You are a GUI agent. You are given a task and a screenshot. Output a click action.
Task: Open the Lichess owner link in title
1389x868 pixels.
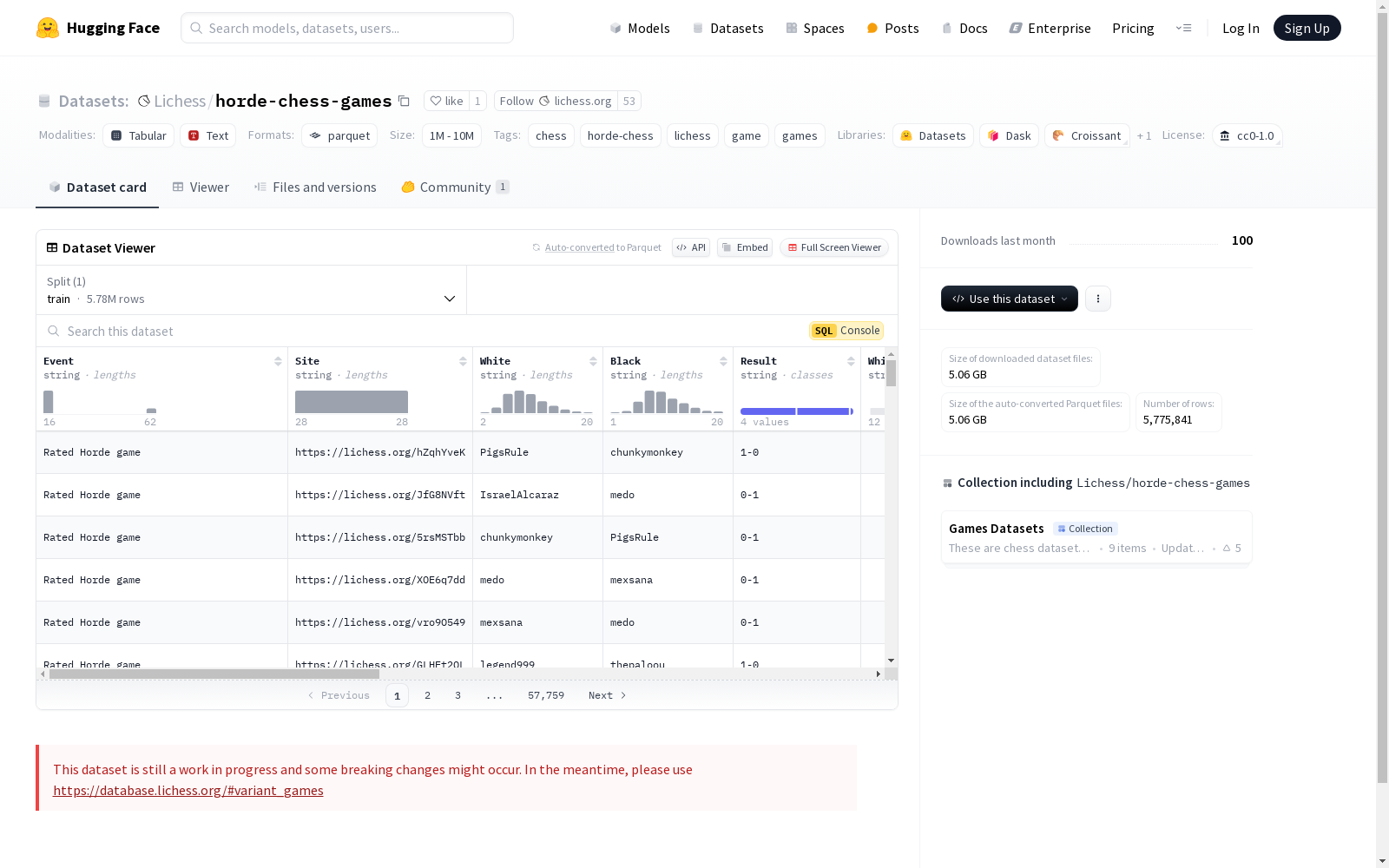click(180, 101)
